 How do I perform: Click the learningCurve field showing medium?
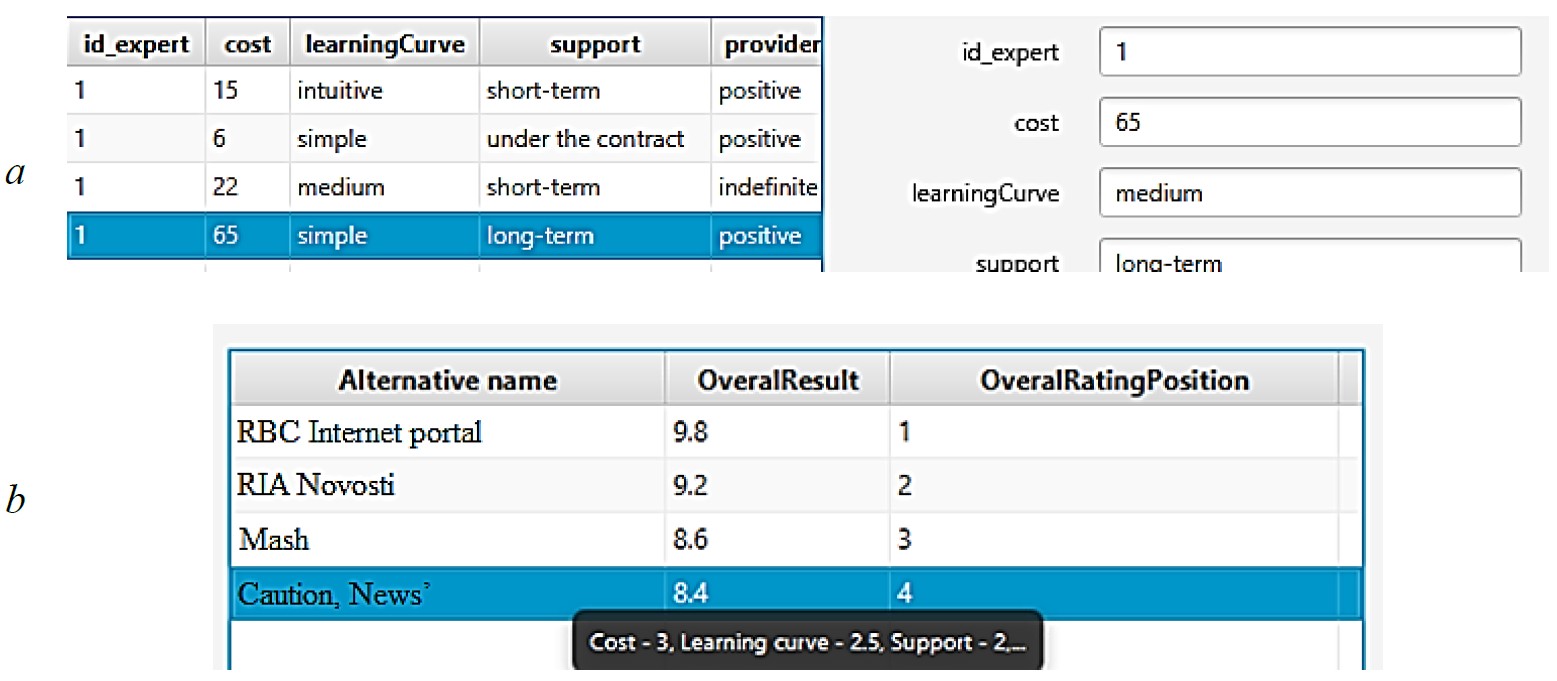pyautogui.click(x=1309, y=193)
